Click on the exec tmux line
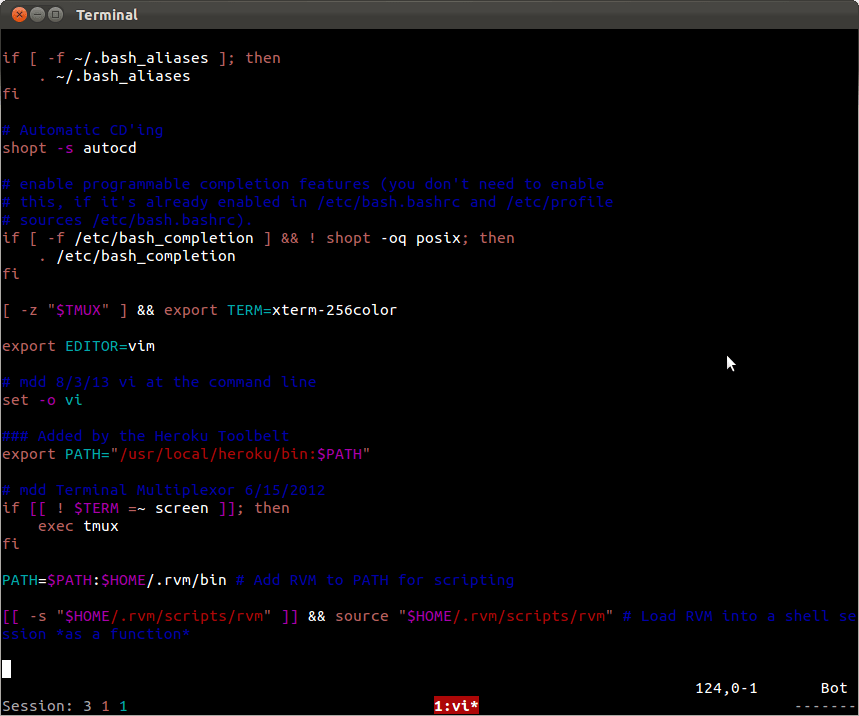This screenshot has height=716, width=859. tap(78, 526)
